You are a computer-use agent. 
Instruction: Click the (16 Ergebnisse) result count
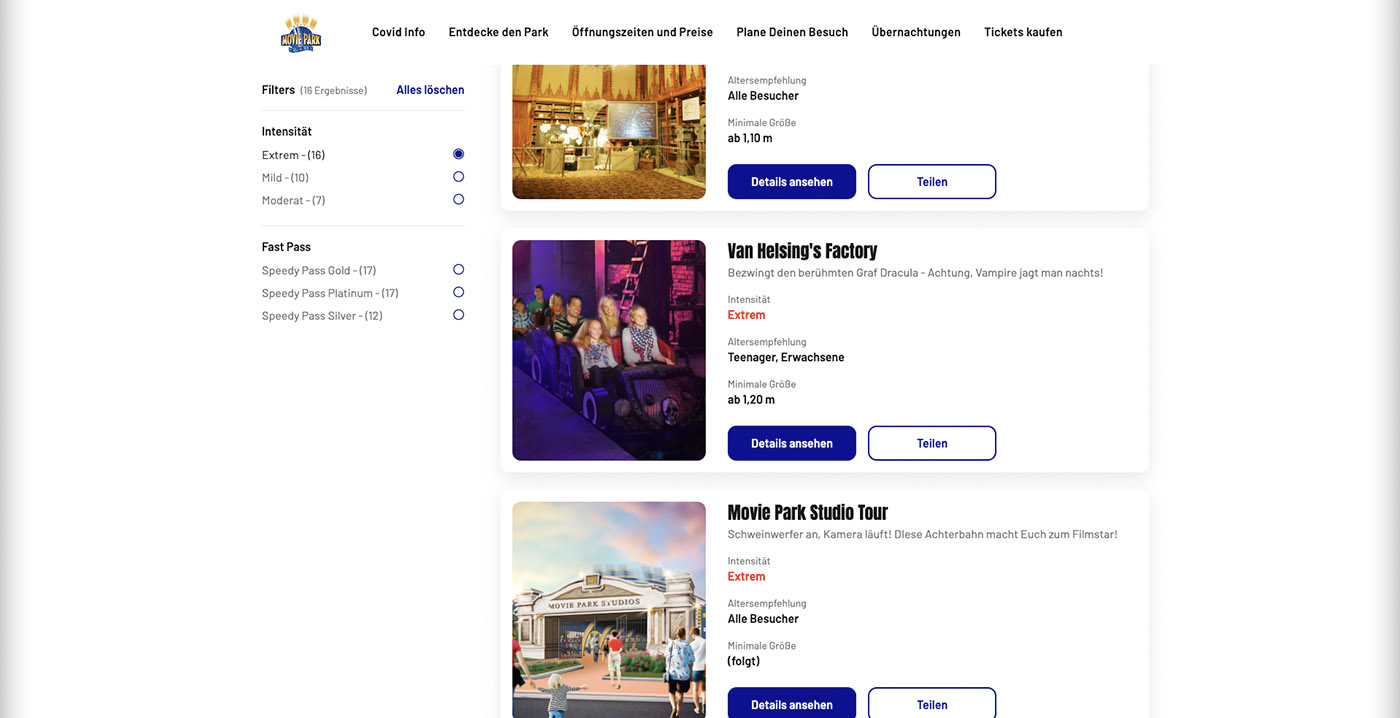tap(333, 90)
